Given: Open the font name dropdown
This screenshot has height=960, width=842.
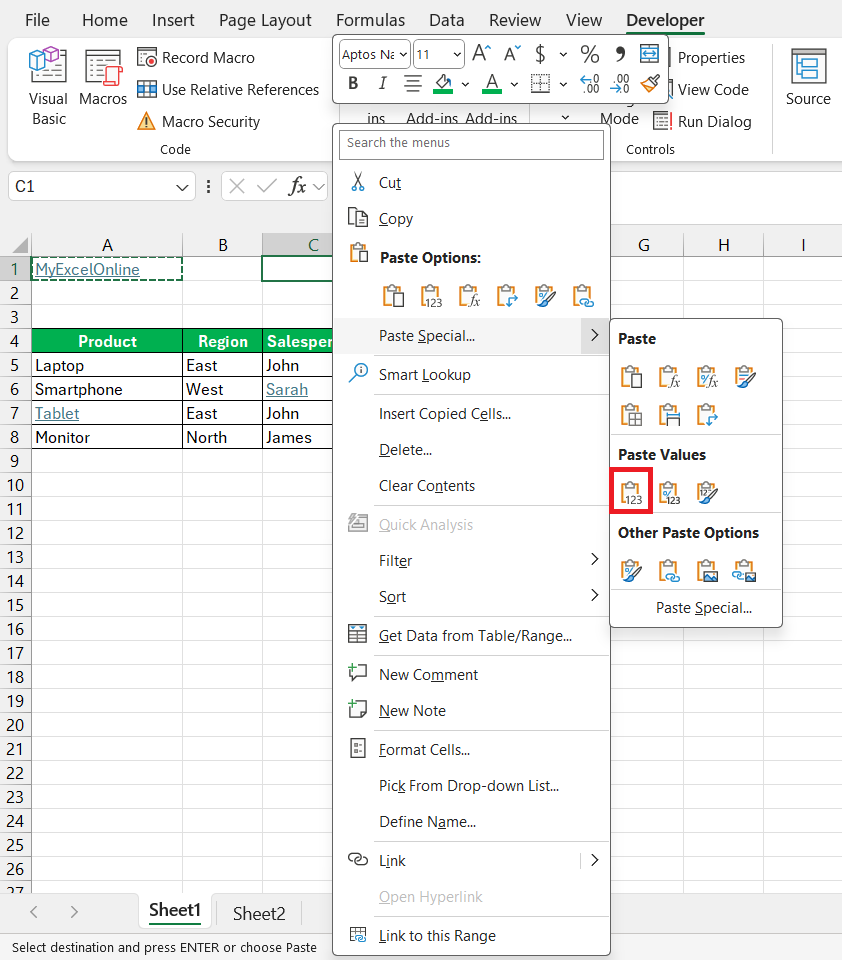Looking at the screenshot, I should pos(404,54).
